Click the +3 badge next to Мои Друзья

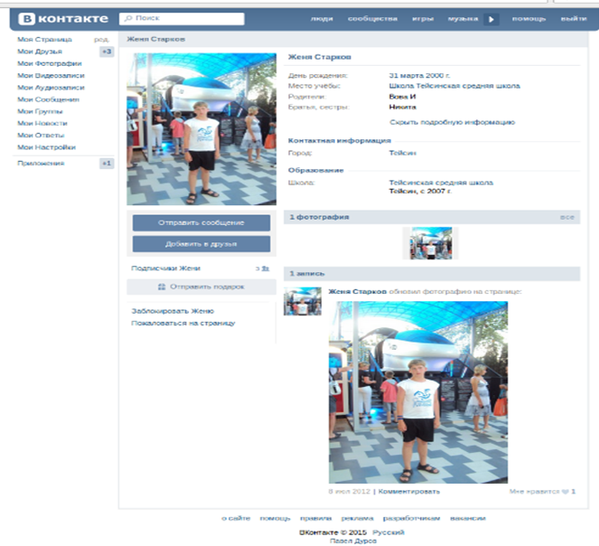(x=107, y=52)
